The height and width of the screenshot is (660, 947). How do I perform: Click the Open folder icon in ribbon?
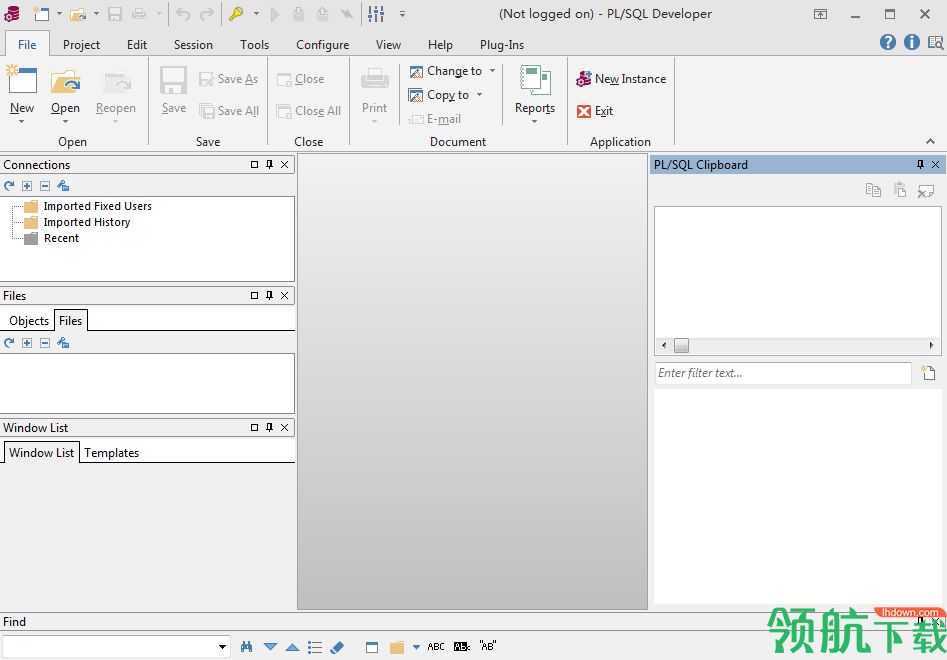click(65, 82)
